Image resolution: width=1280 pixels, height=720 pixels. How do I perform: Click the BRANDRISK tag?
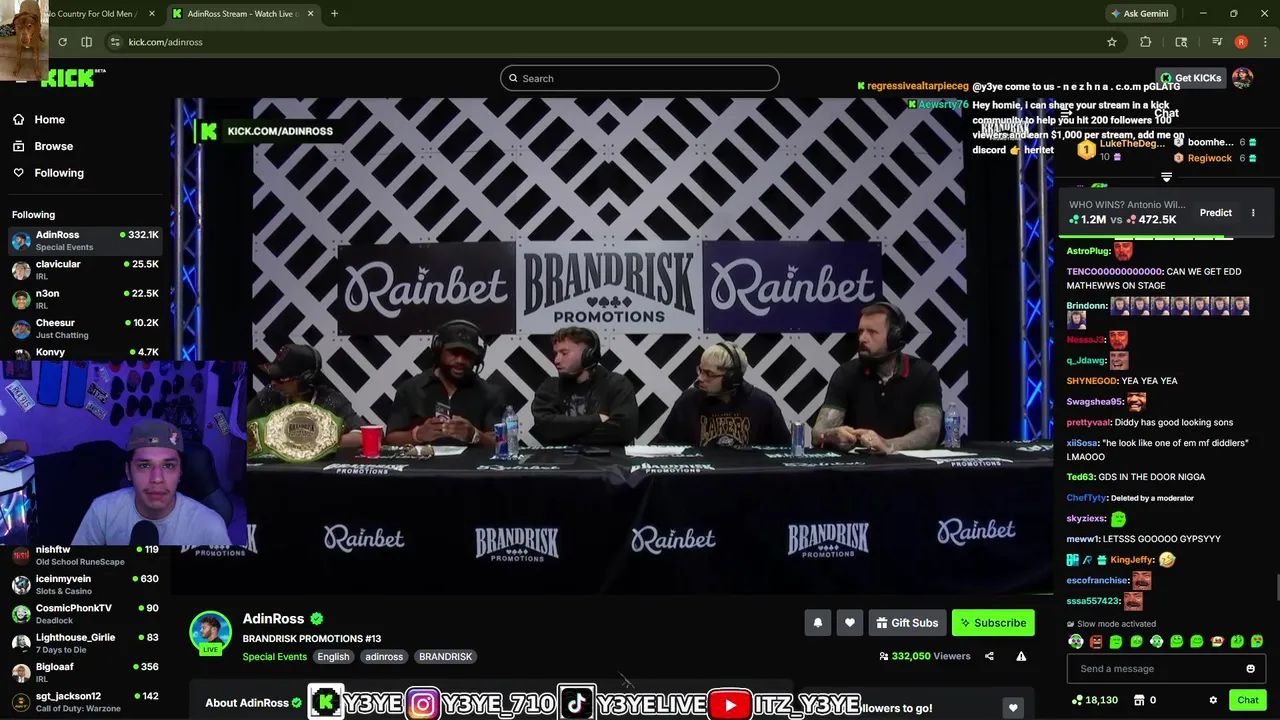point(445,657)
